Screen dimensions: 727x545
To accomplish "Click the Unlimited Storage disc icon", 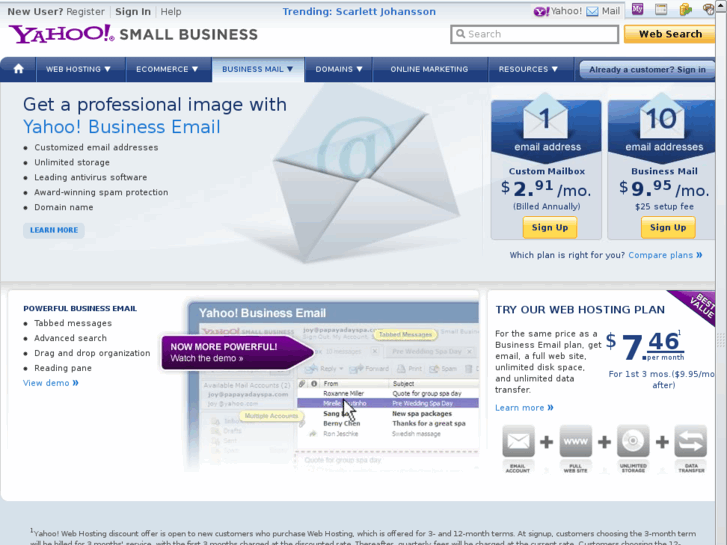I will [x=633, y=441].
